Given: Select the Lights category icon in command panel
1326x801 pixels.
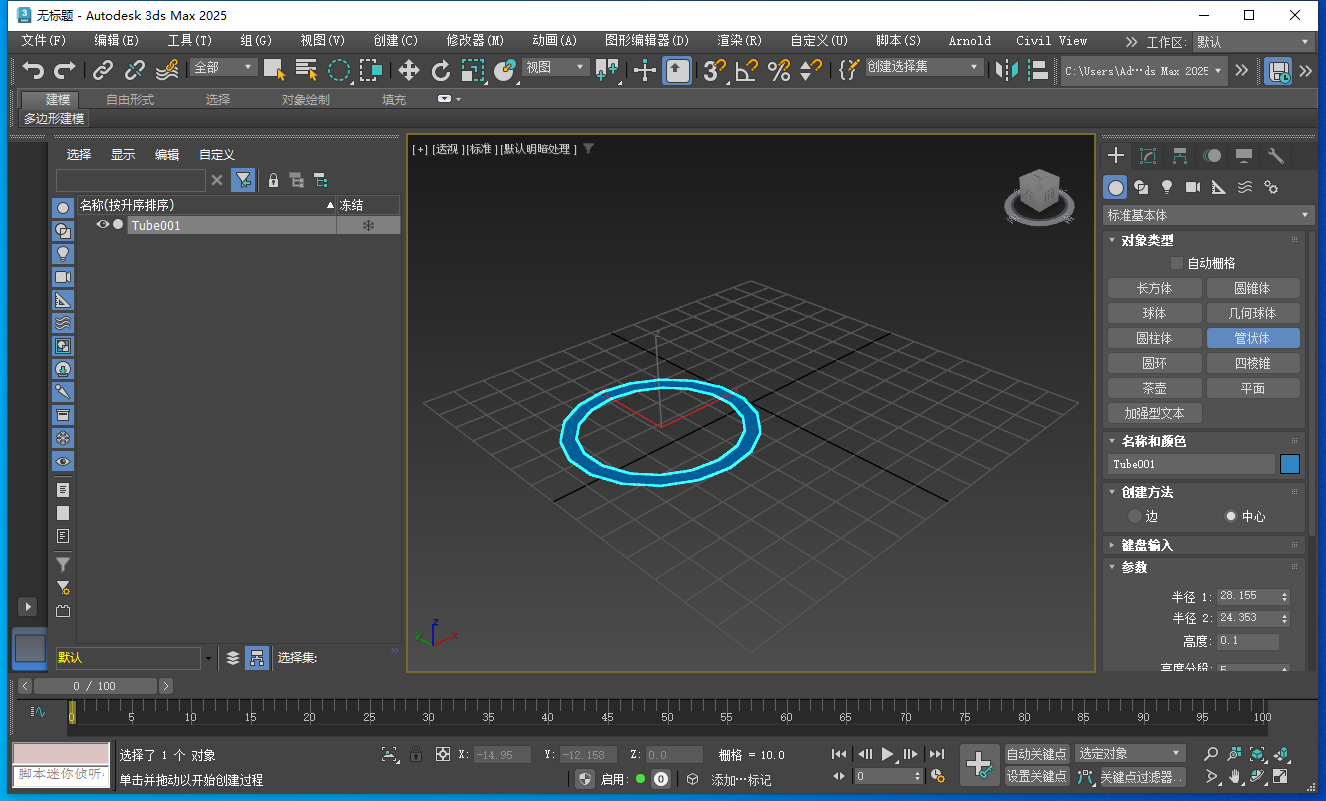Looking at the screenshot, I should [1167, 187].
